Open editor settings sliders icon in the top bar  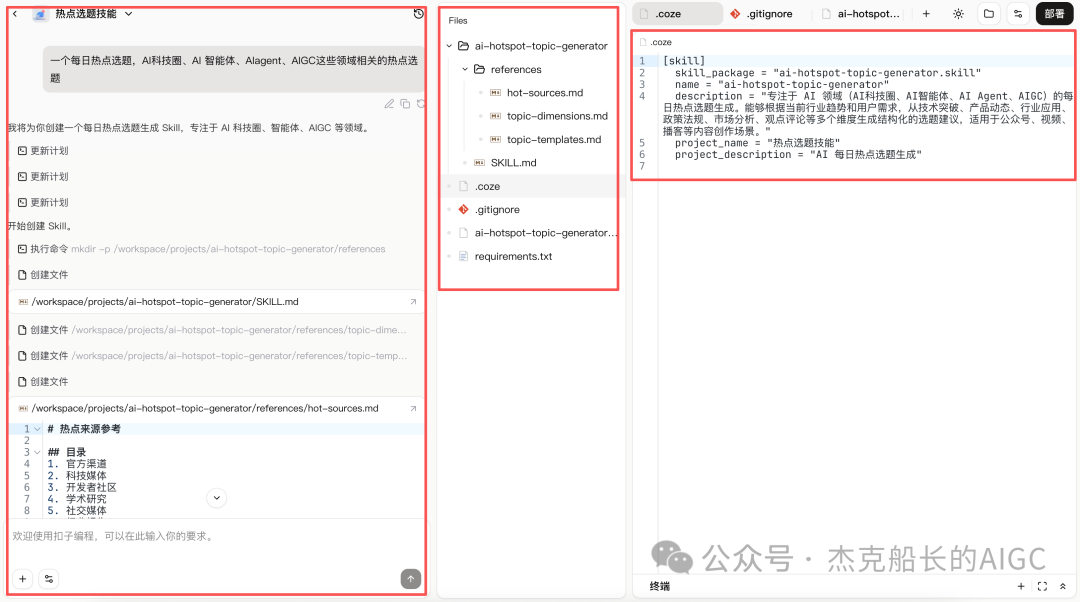click(x=1018, y=14)
